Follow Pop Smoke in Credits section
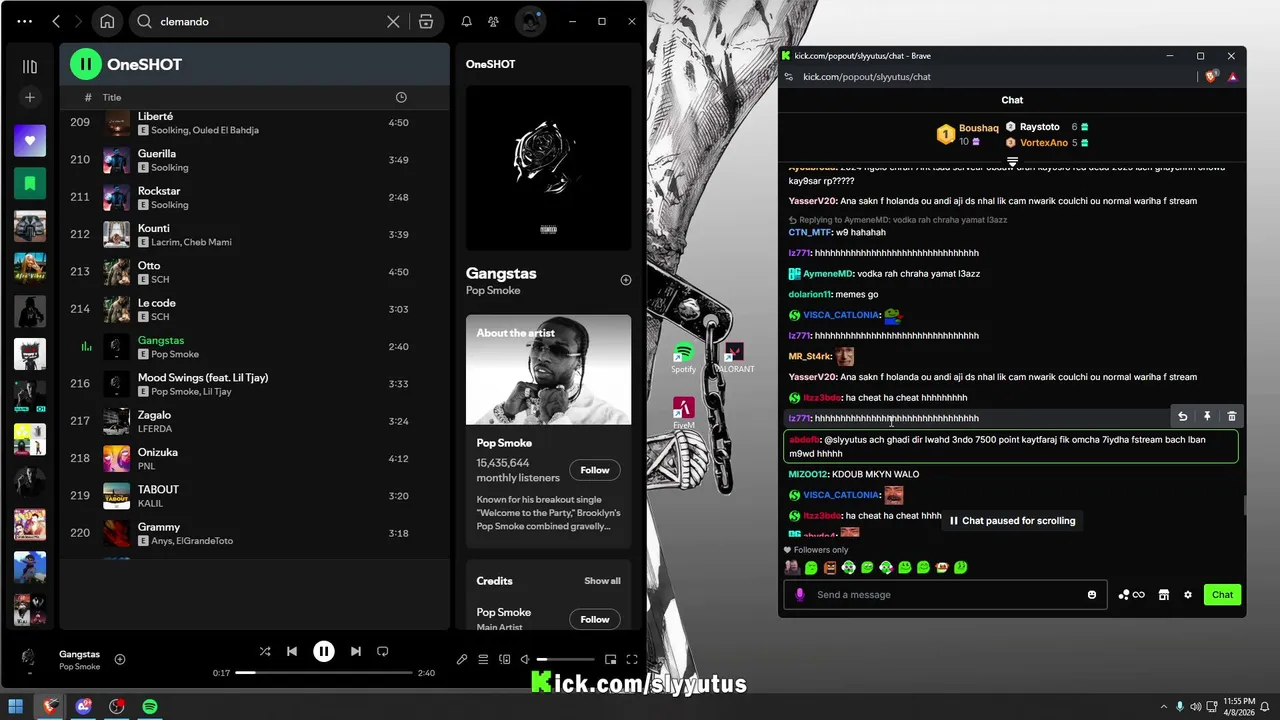The width and height of the screenshot is (1280, 720). pyautogui.click(x=595, y=620)
